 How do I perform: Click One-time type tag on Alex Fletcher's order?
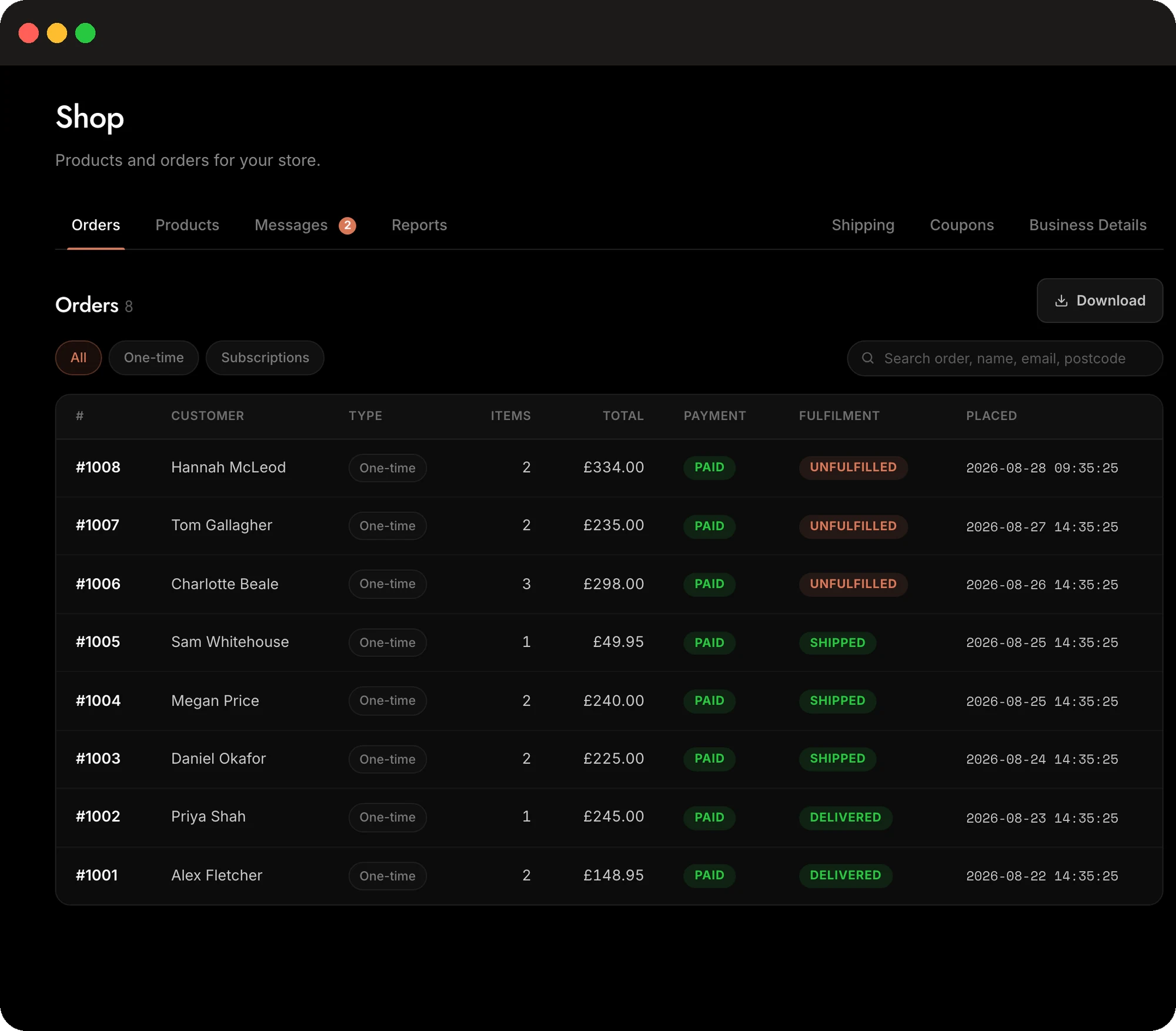coord(387,876)
